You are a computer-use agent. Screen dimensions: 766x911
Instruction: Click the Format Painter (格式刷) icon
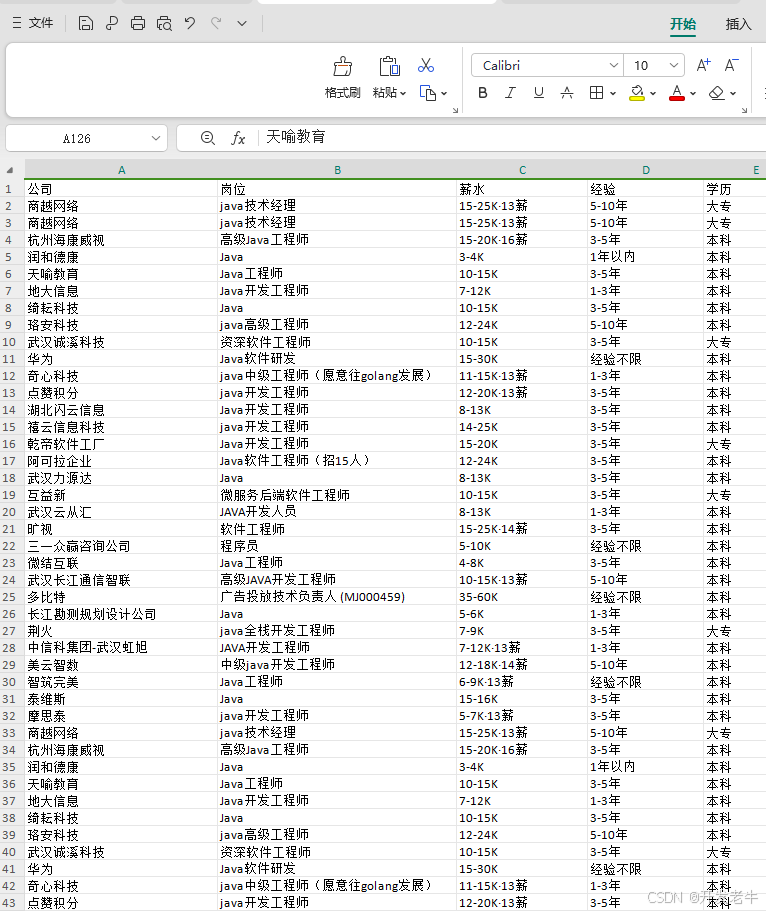click(x=342, y=67)
